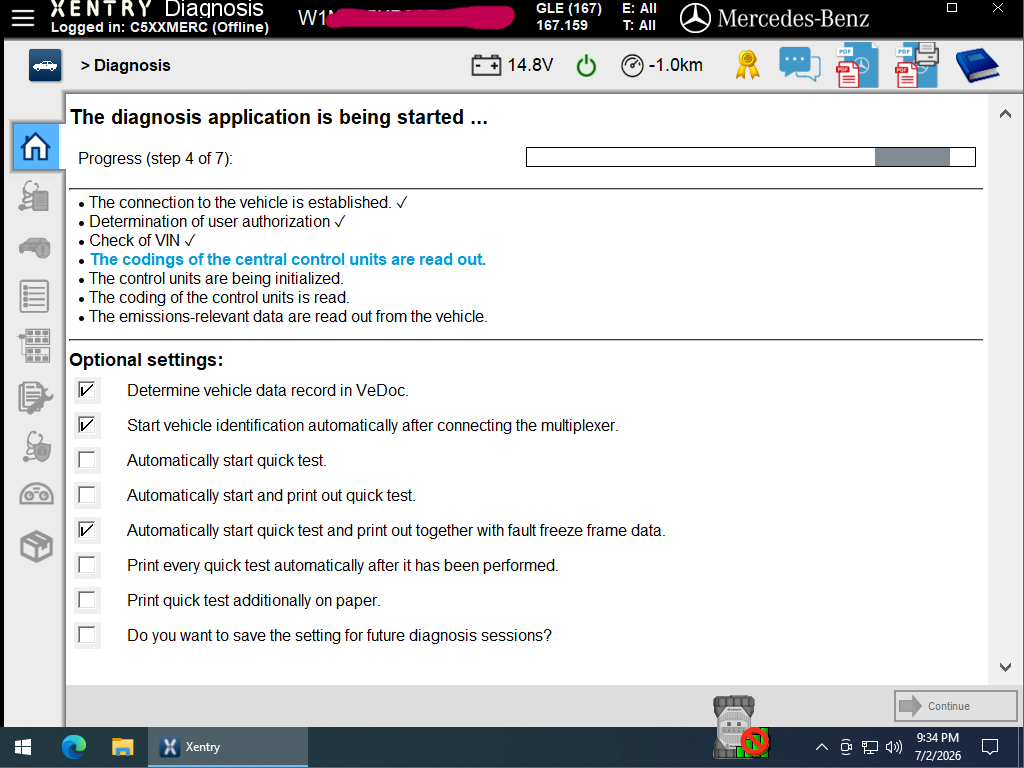The width and height of the screenshot is (1024, 768).
Task: Open taskbar clock showing 9:34 PM
Action: (938, 746)
